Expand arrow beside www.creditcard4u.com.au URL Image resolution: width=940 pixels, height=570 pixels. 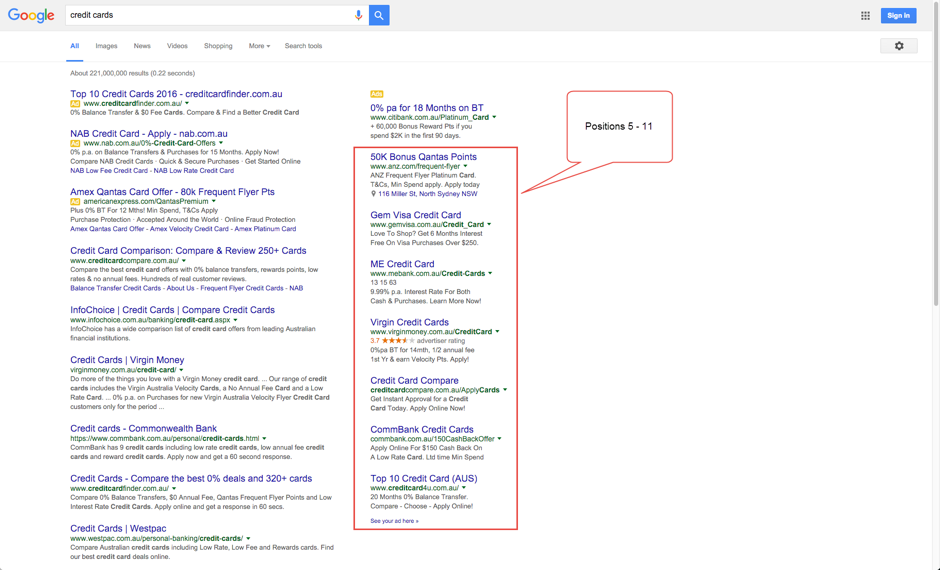coord(464,488)
